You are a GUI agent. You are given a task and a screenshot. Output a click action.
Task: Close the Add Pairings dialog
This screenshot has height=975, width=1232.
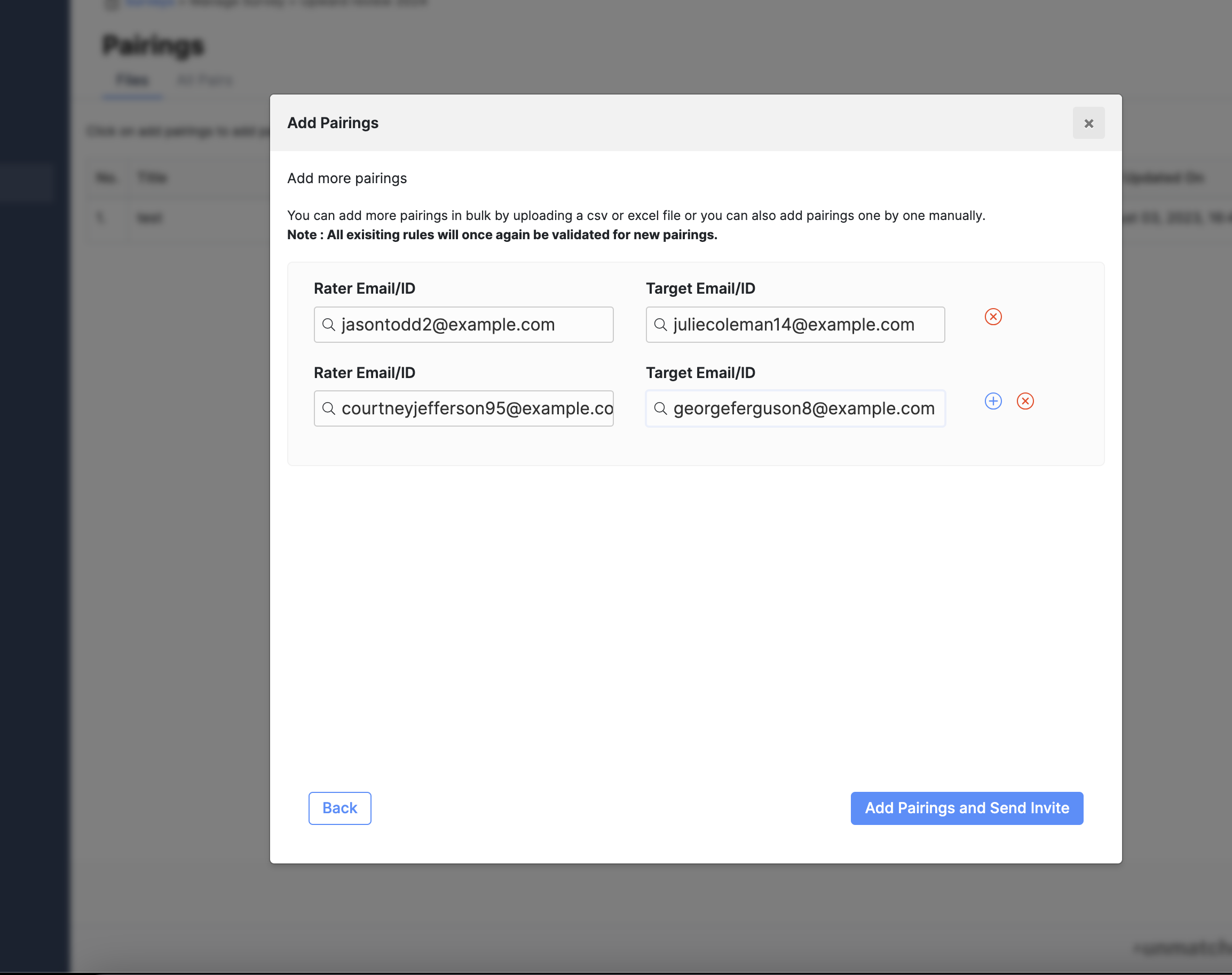[1088, 123]
